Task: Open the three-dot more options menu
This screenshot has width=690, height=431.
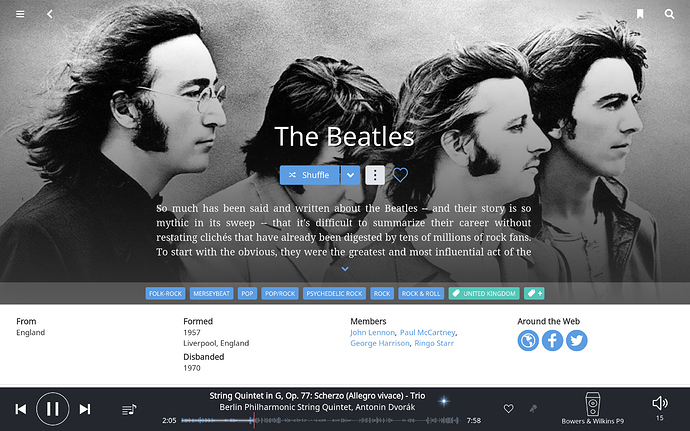Action: [375, 175]
